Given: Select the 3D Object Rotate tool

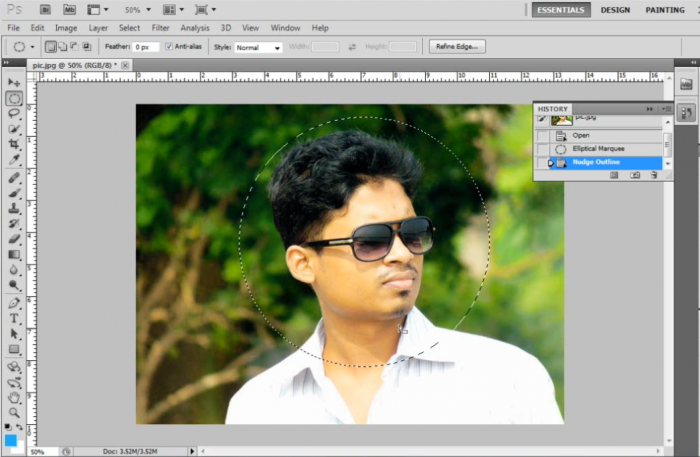Looking at the screenshot, I should [14, 367].
